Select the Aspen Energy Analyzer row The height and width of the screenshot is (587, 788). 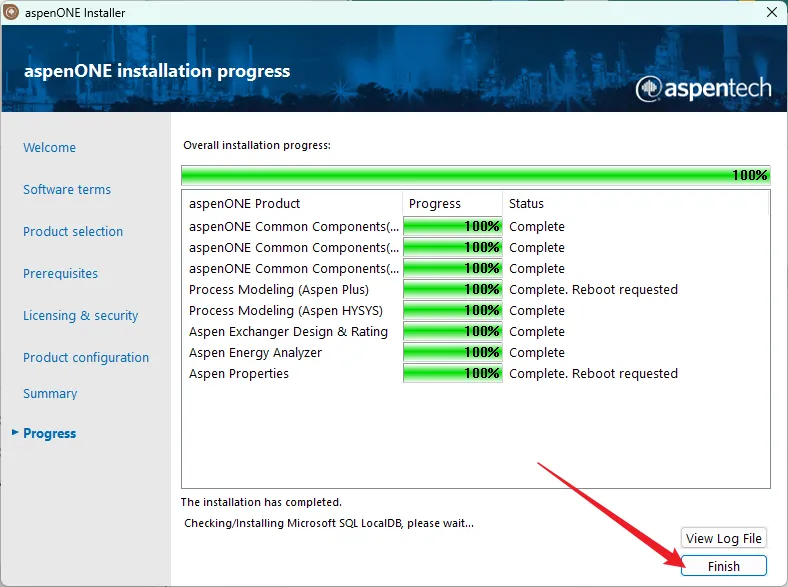pyautogui.click(x=475, y=353)
